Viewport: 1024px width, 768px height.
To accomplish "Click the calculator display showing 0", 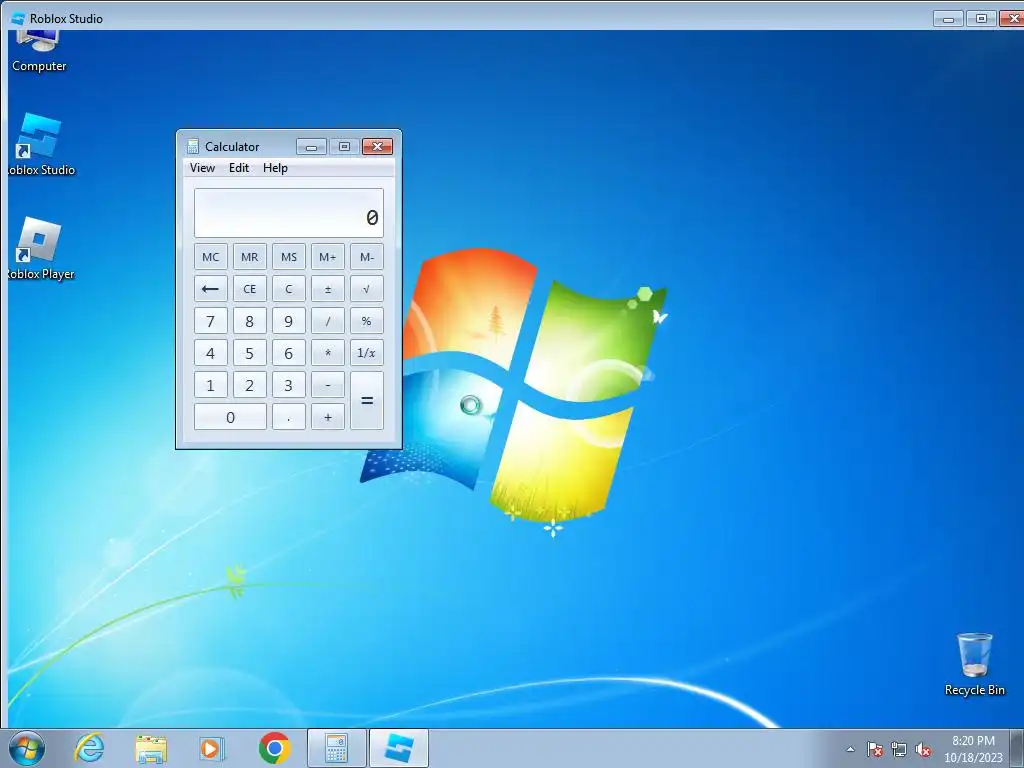I will click(289, 213).
